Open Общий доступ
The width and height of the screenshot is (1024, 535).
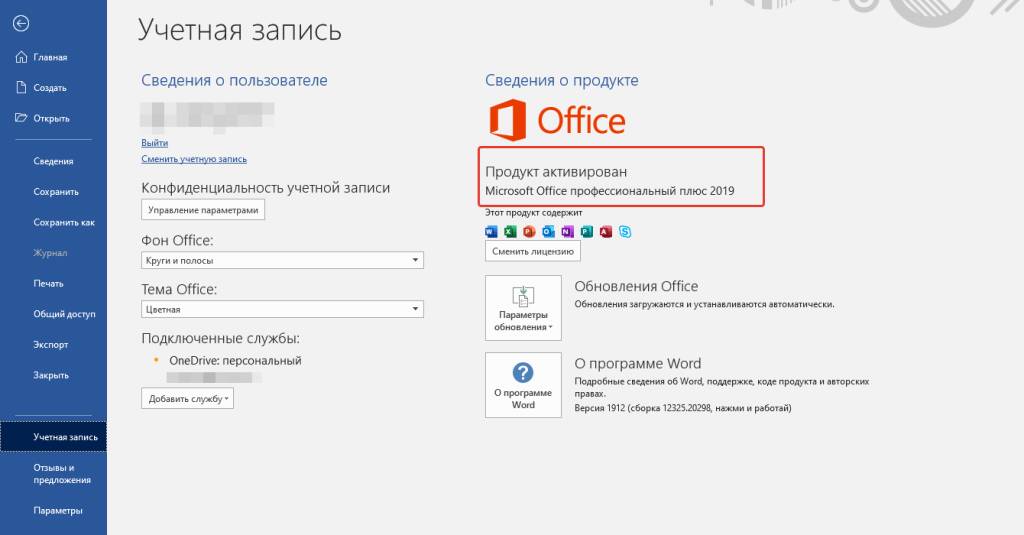[53, 314]
